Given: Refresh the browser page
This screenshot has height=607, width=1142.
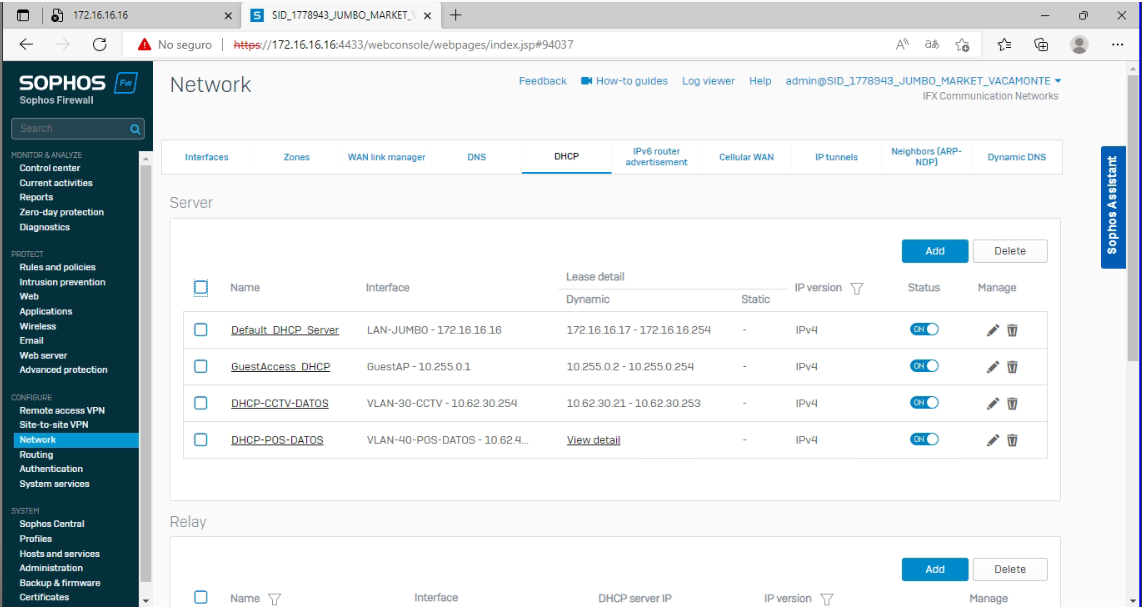Looking at the screenshot, I should pyautogui.click(x=99, y=45).
